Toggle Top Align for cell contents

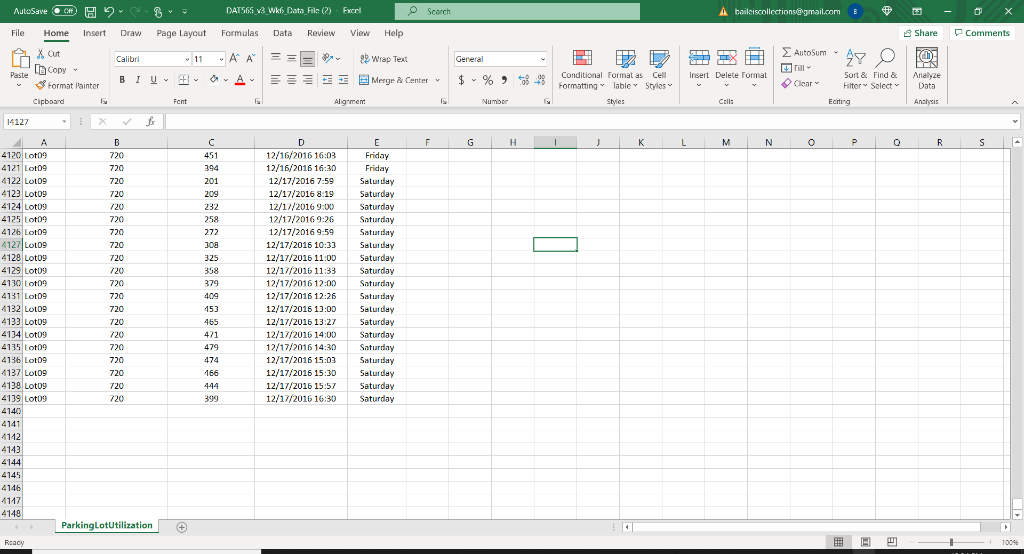pyautogui.click(x=276, y=58)
